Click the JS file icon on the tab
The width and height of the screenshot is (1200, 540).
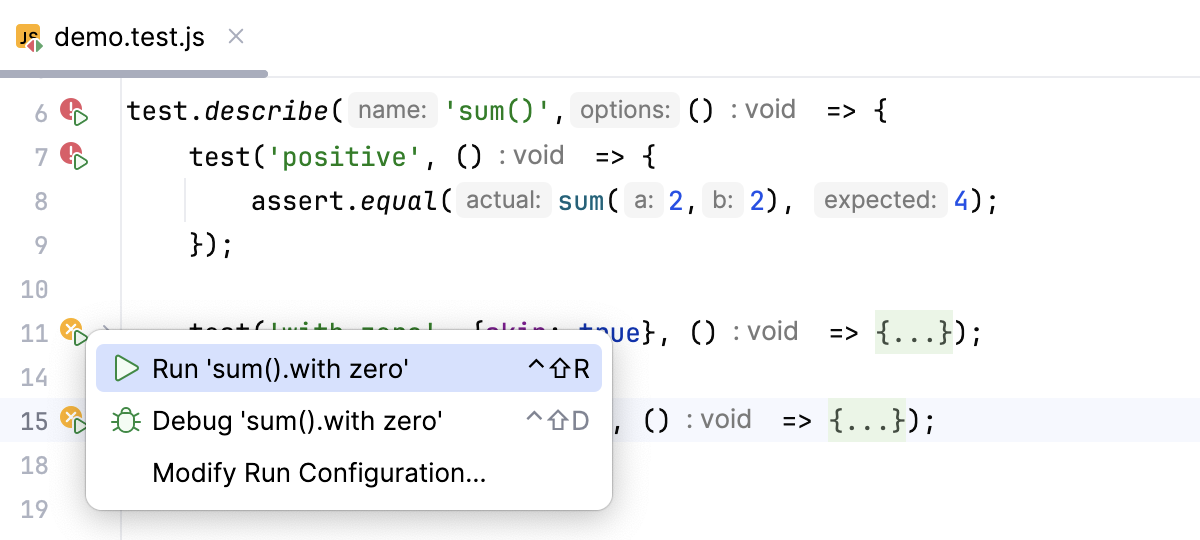29,39
